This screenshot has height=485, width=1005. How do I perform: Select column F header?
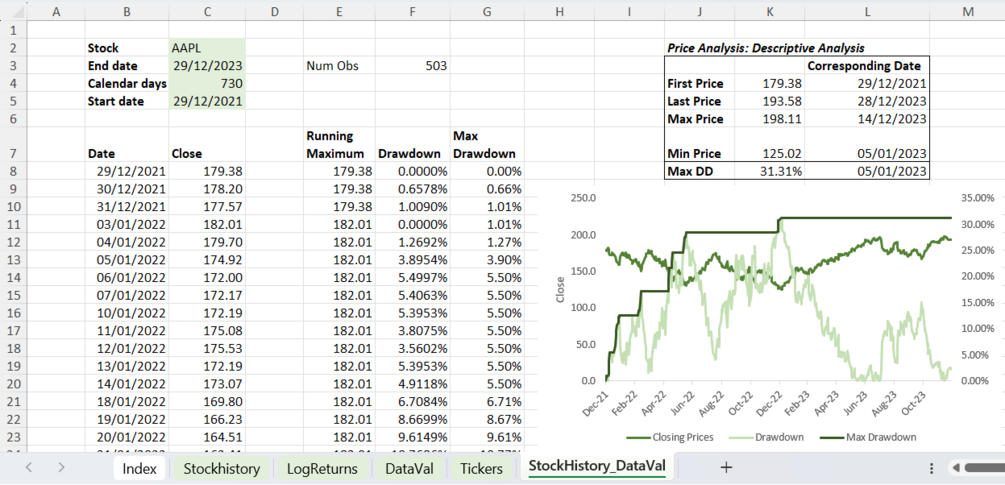pyautogui.click(x=412, y=11)
